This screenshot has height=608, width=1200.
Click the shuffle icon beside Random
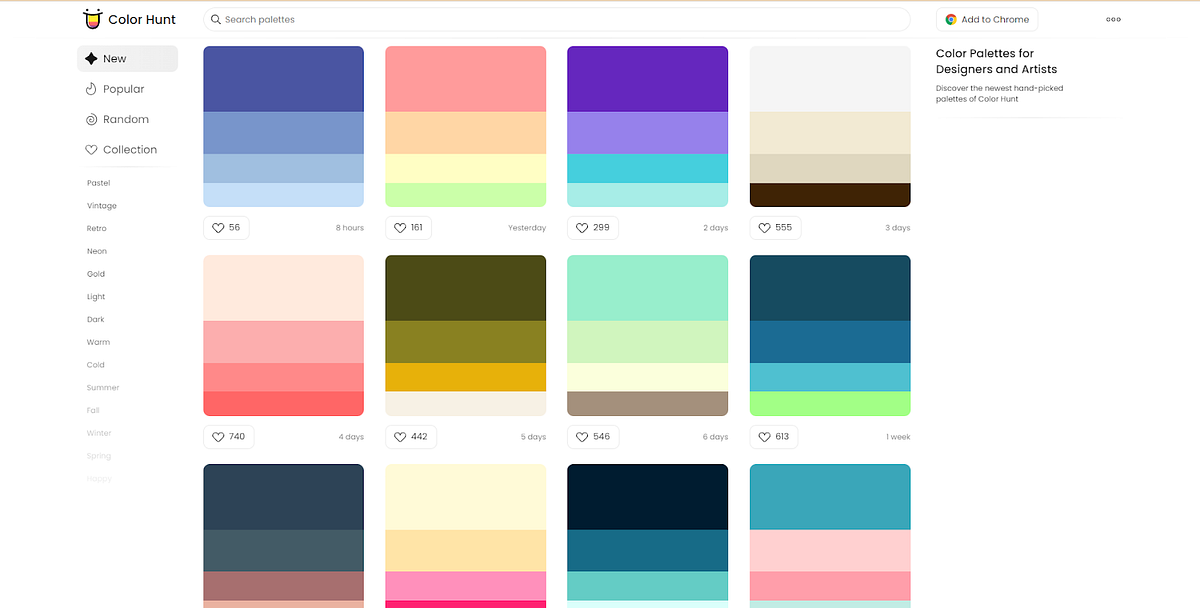point(91,119)
